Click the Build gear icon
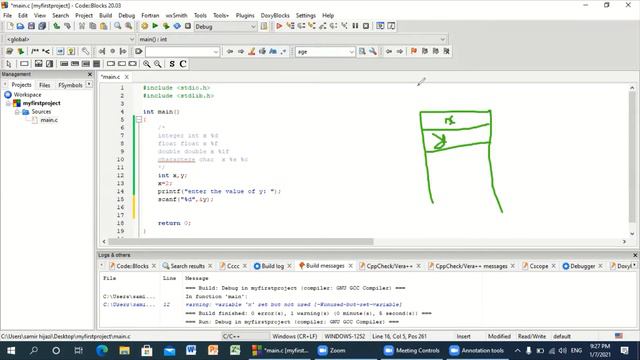 pyautogui.click(x=144, y=26)
